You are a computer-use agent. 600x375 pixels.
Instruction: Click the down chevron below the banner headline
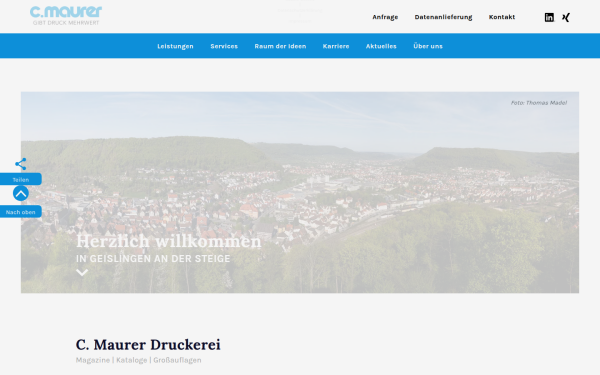[82, 272]
